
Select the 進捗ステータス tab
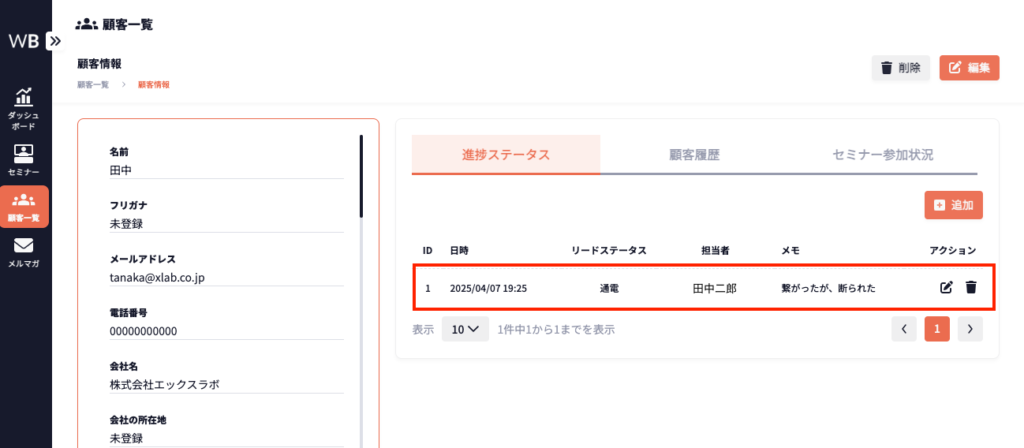coord(506,155)
